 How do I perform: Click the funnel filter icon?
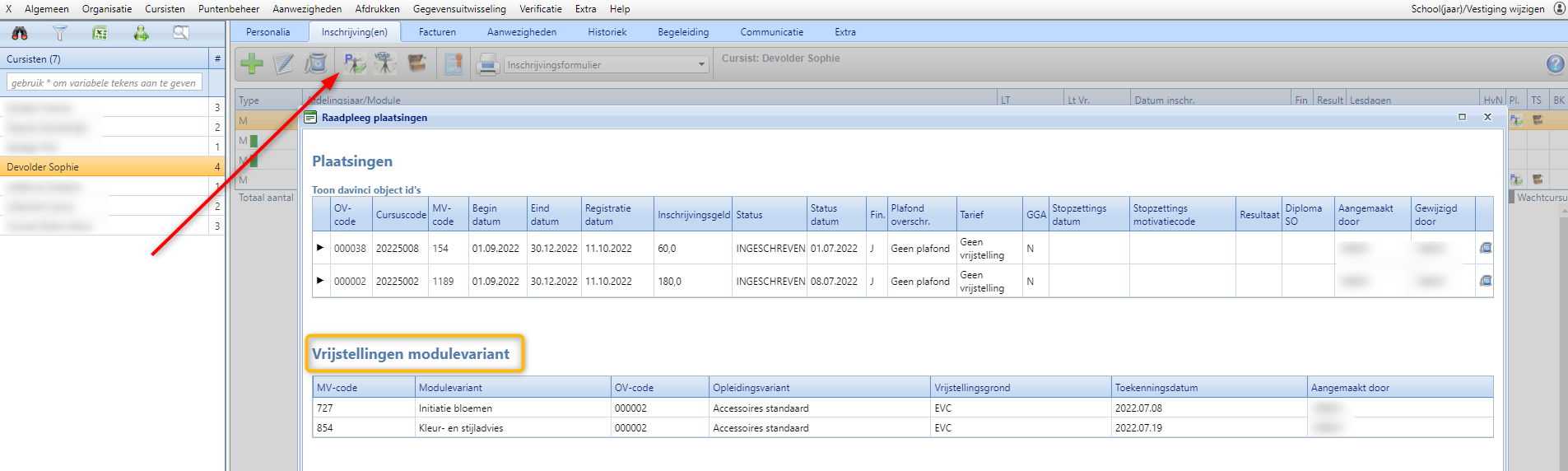point(60,33)
